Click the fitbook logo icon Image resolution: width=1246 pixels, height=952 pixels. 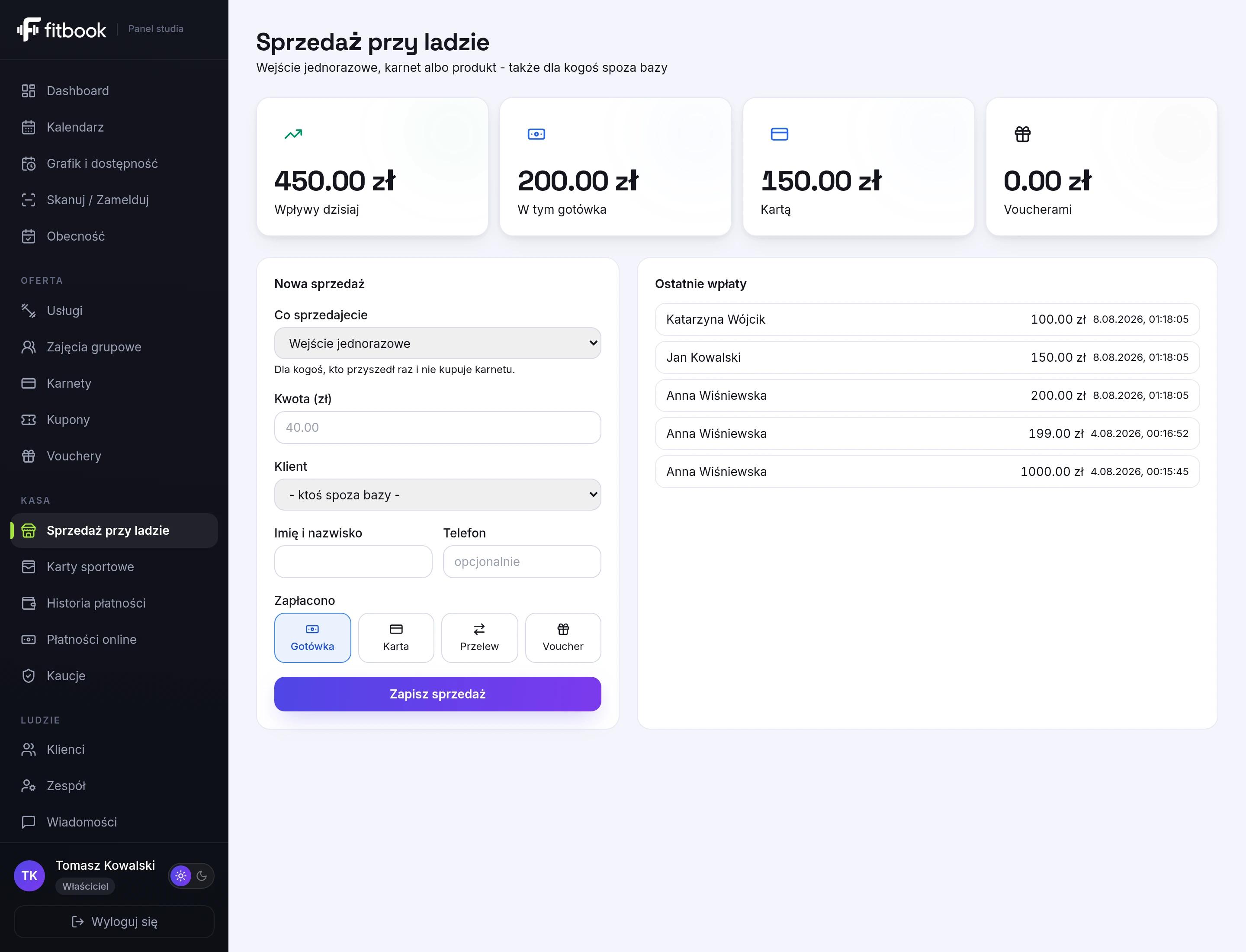[28, 29]
